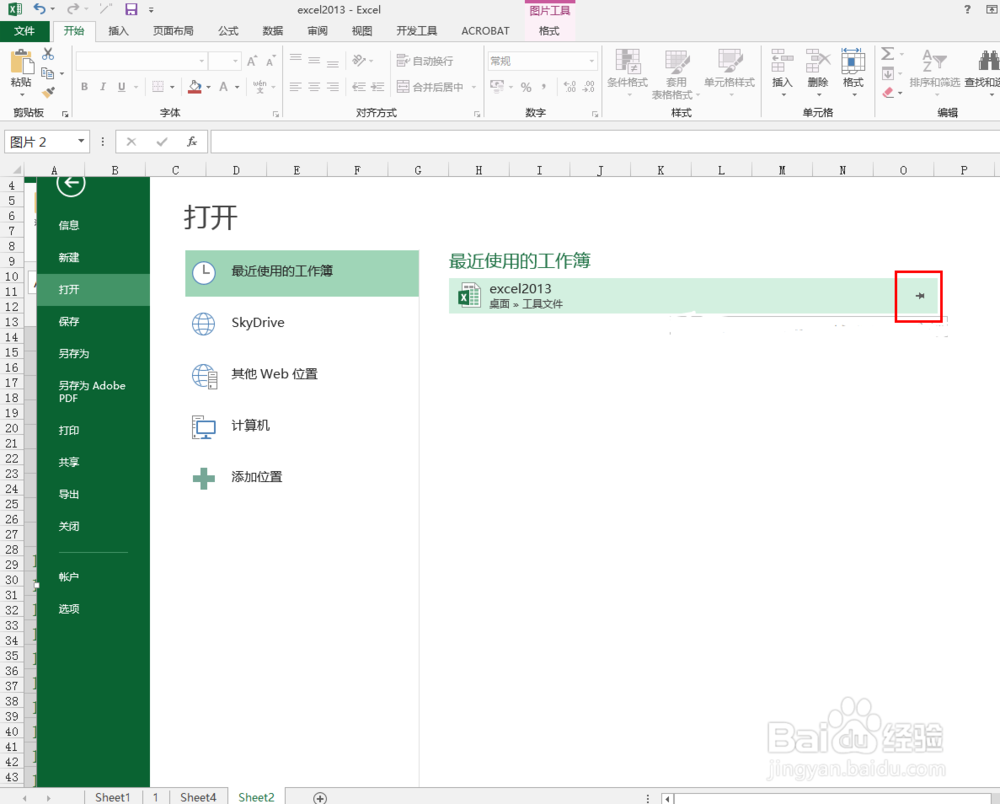Click 信息 in the green sidebar
This screenshot has width=1000, height=804.
tap(69, 225)
